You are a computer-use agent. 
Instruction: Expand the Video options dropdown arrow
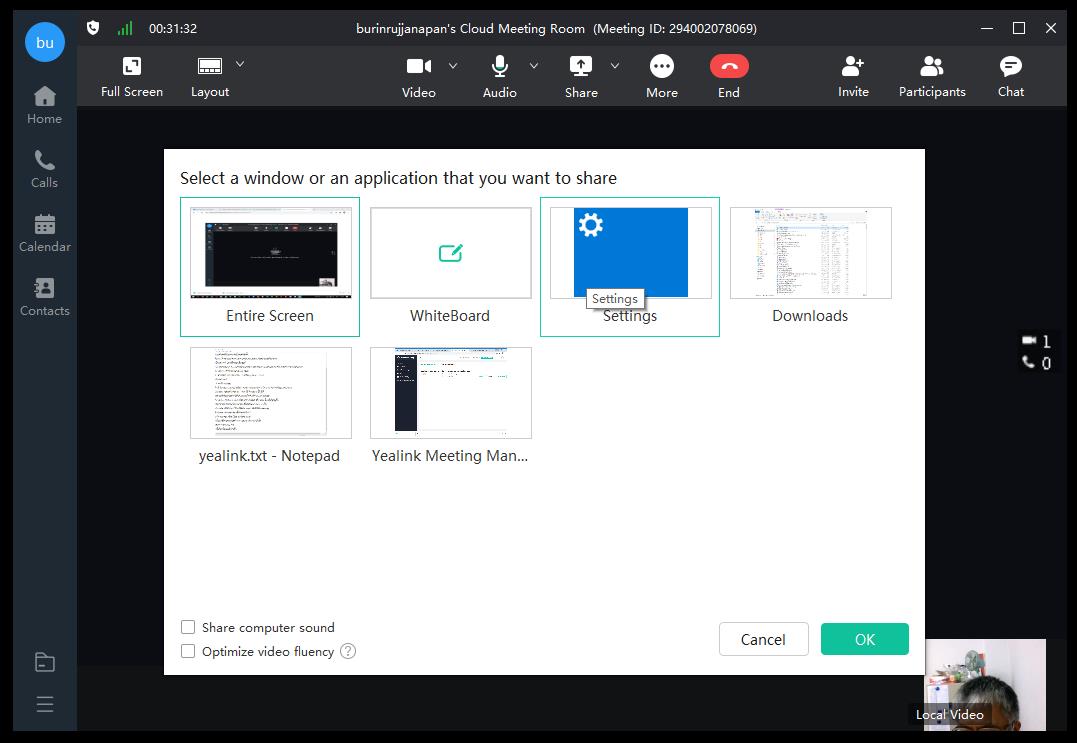[453, 66]
